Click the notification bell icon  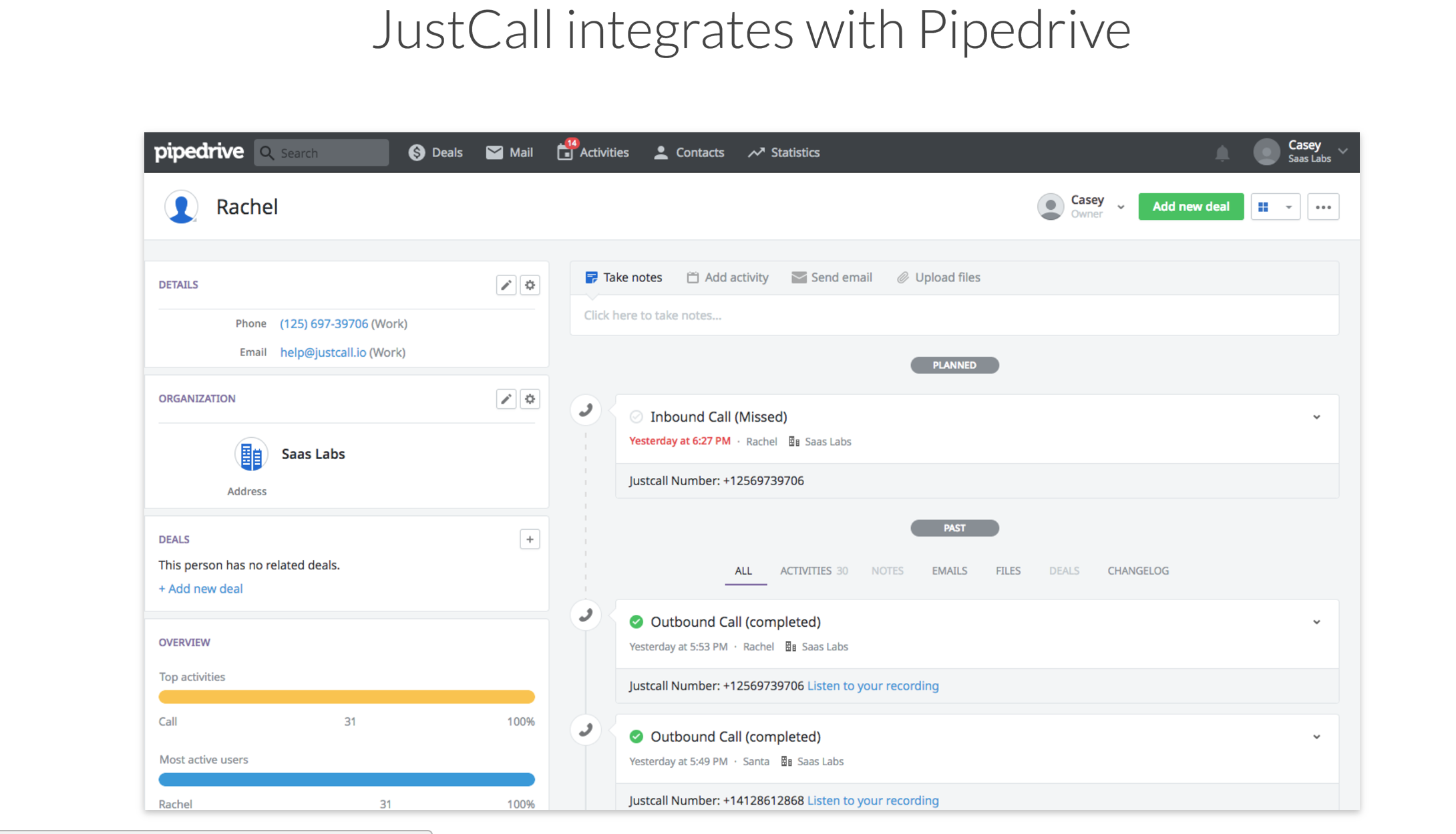[x=1222, y=153]
